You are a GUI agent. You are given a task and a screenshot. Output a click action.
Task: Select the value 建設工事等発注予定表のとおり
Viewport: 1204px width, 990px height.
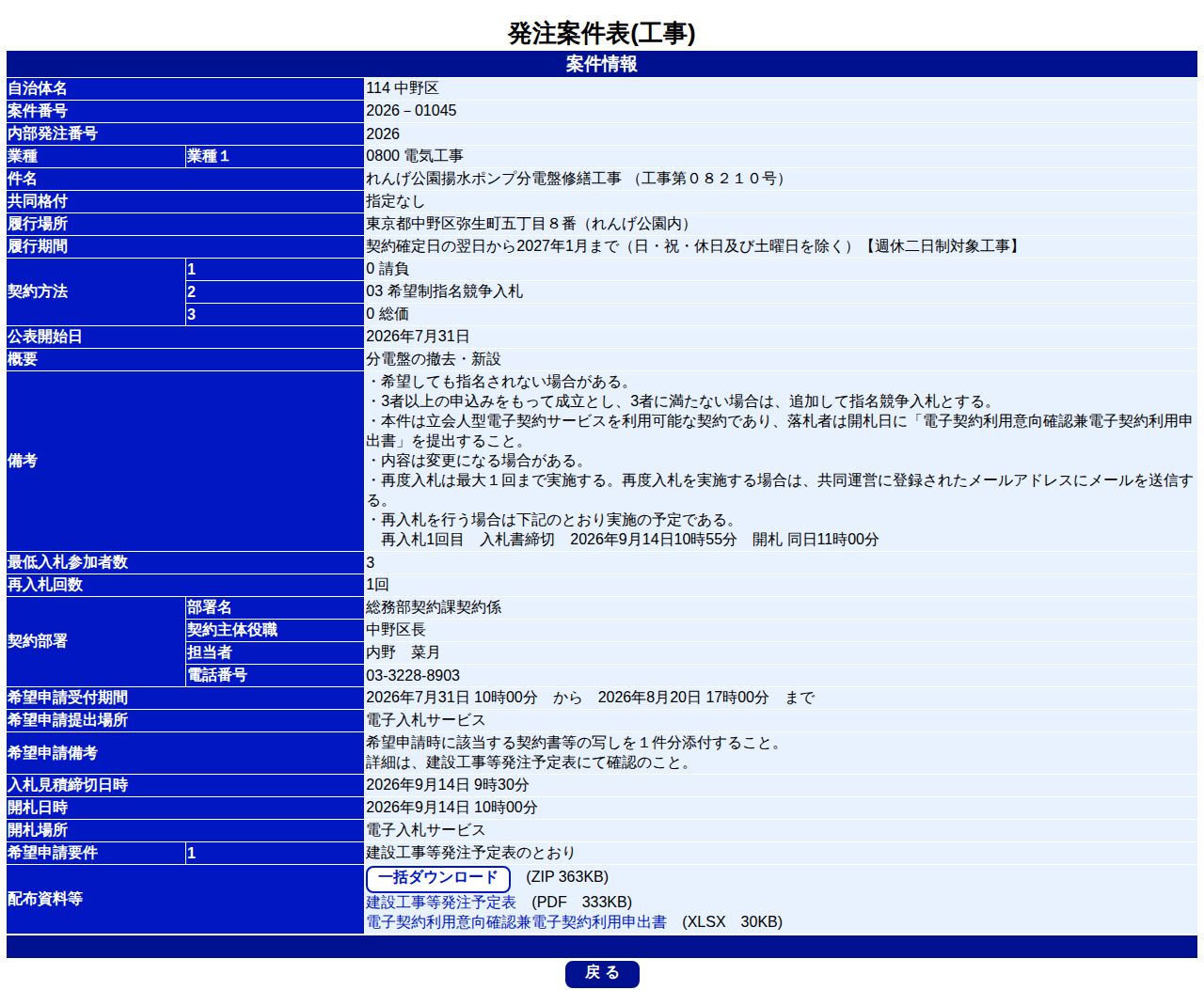[x=470, y=853]
